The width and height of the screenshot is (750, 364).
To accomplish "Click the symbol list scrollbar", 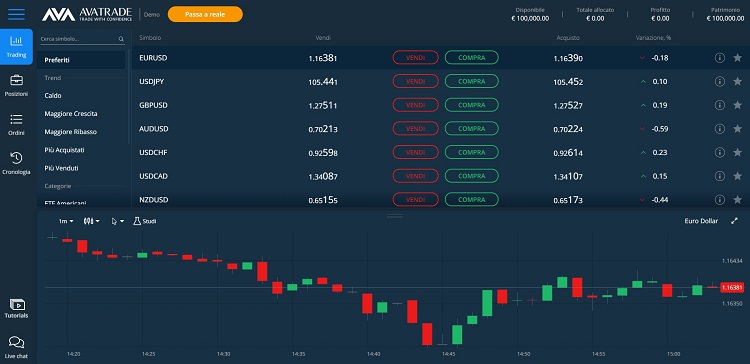I will (x=129, y=96).
